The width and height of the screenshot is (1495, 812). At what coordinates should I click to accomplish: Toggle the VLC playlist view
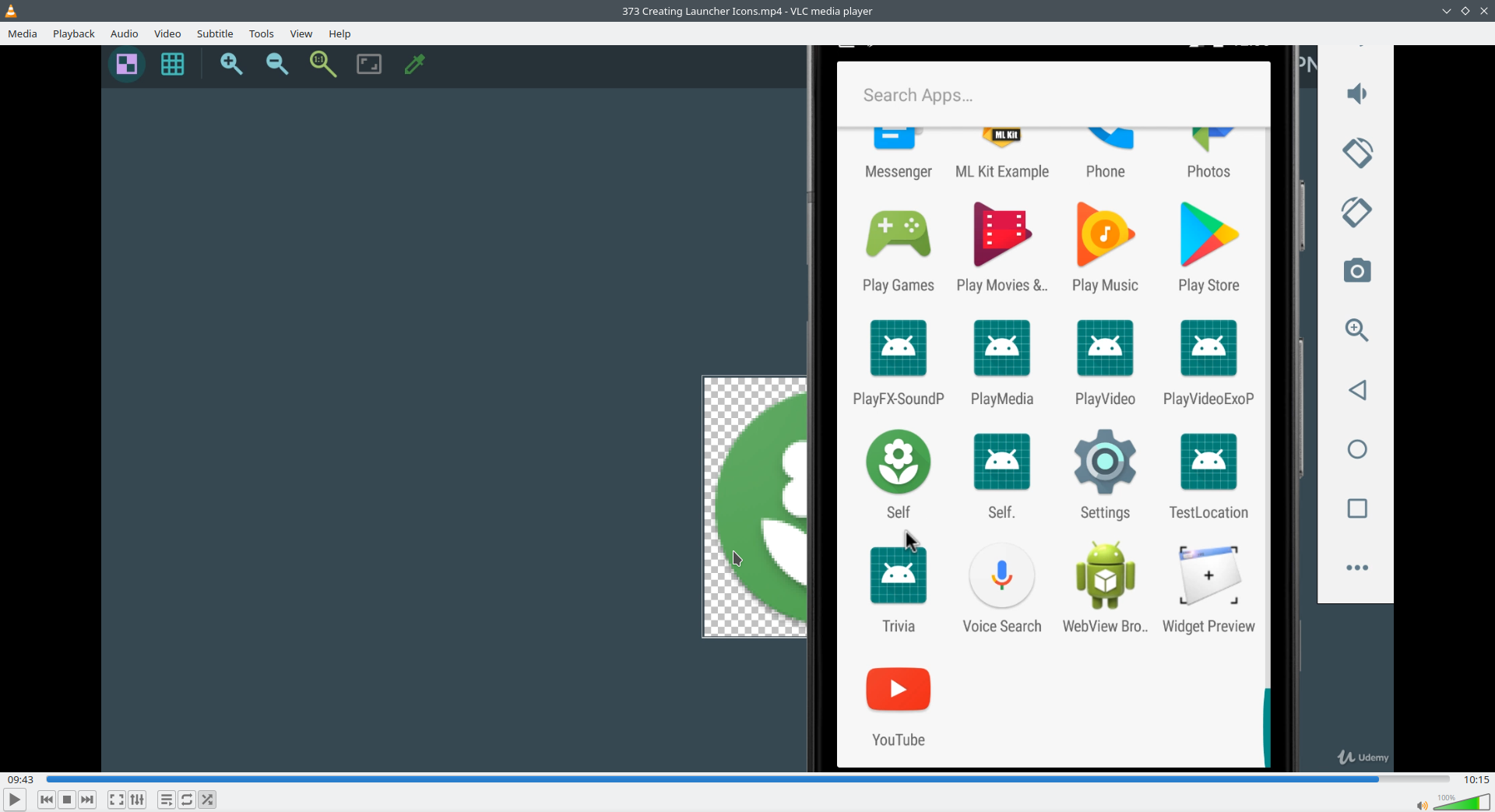[x=167, y=800]
